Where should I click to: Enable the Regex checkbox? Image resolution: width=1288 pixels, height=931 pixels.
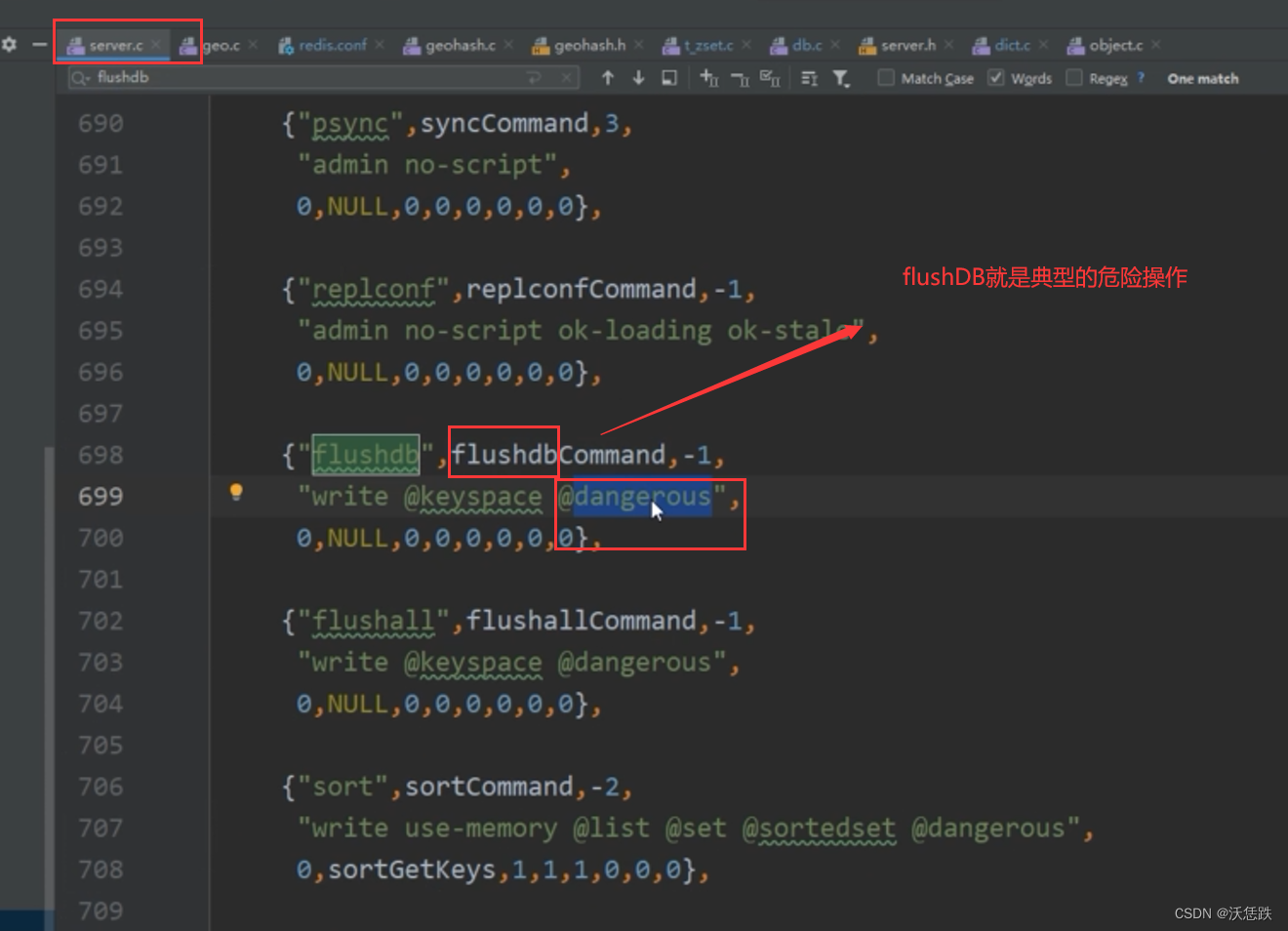1074,77
